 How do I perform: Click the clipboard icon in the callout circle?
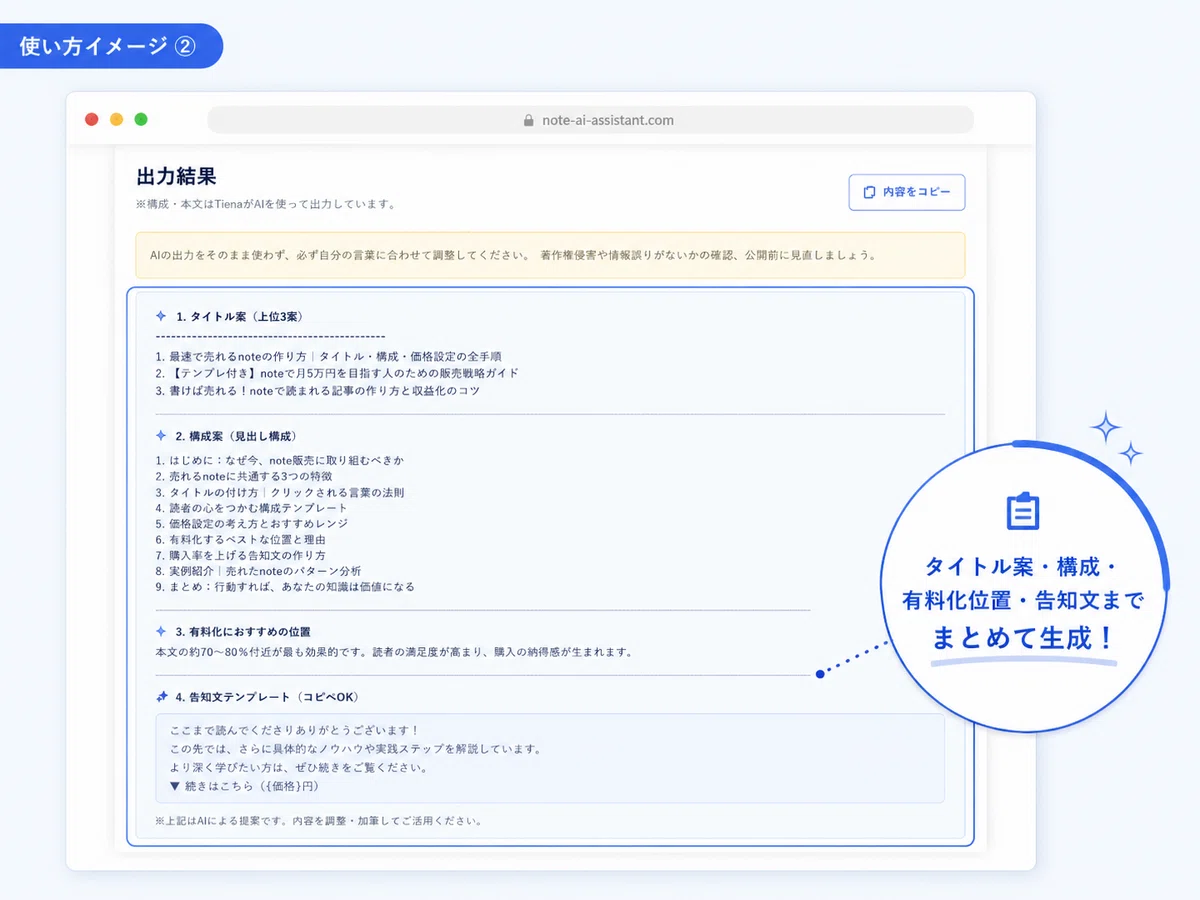tap(1023, 511)
